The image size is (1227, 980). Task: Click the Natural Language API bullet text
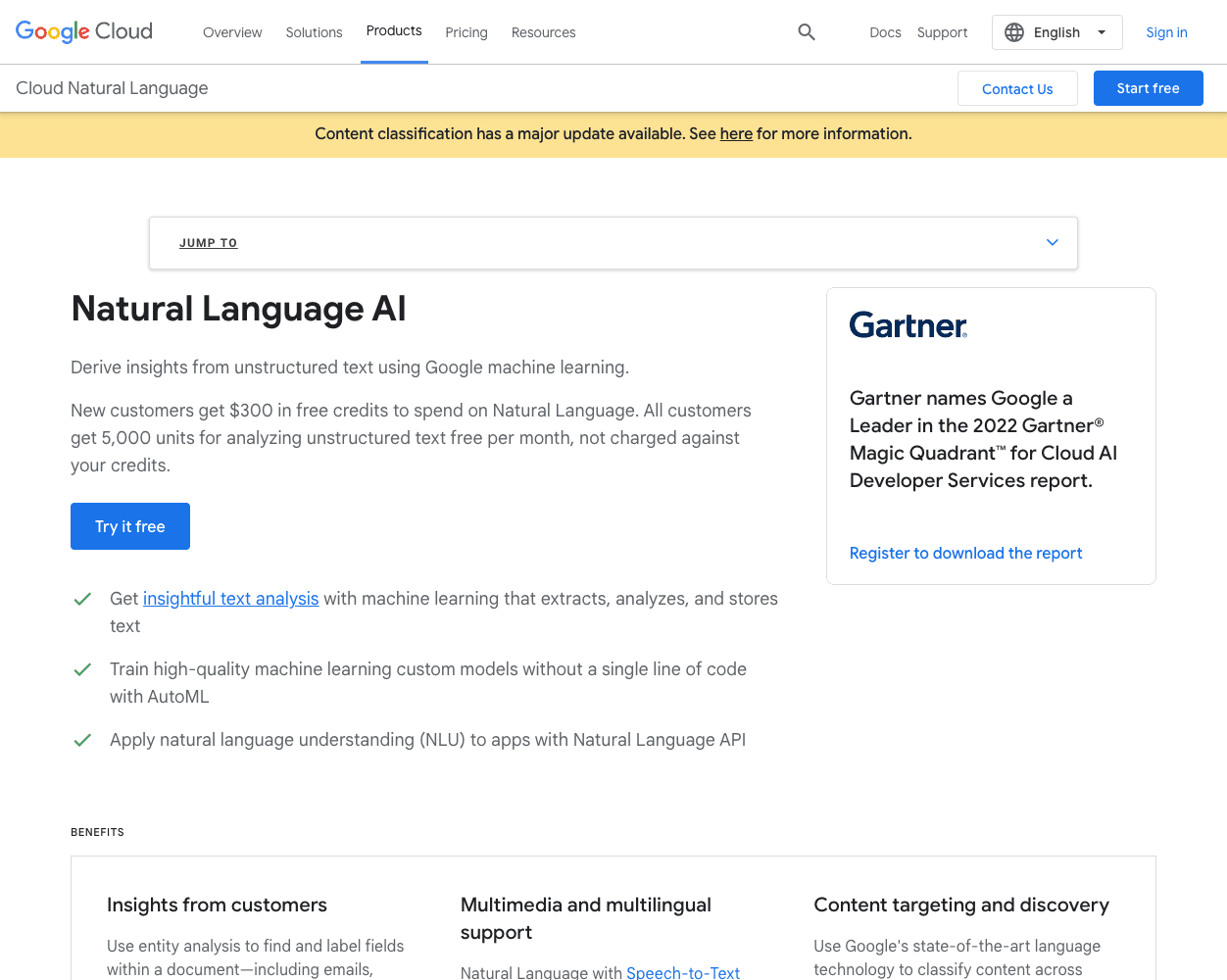tap(427, 740)
